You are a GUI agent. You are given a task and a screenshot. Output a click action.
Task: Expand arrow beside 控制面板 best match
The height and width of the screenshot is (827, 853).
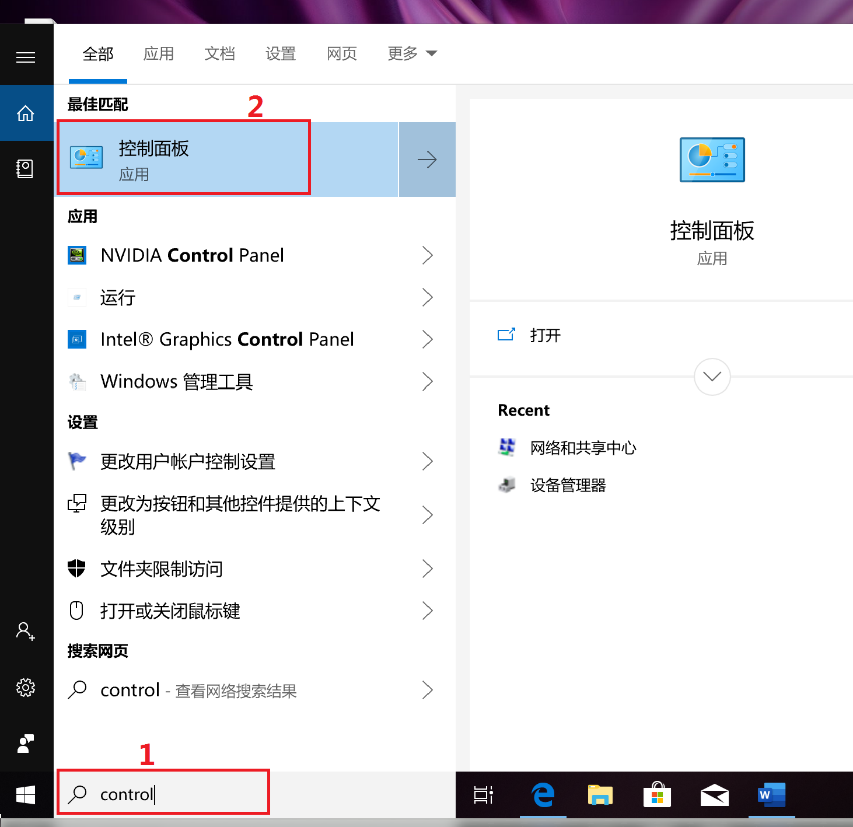(x=427, y=160)
